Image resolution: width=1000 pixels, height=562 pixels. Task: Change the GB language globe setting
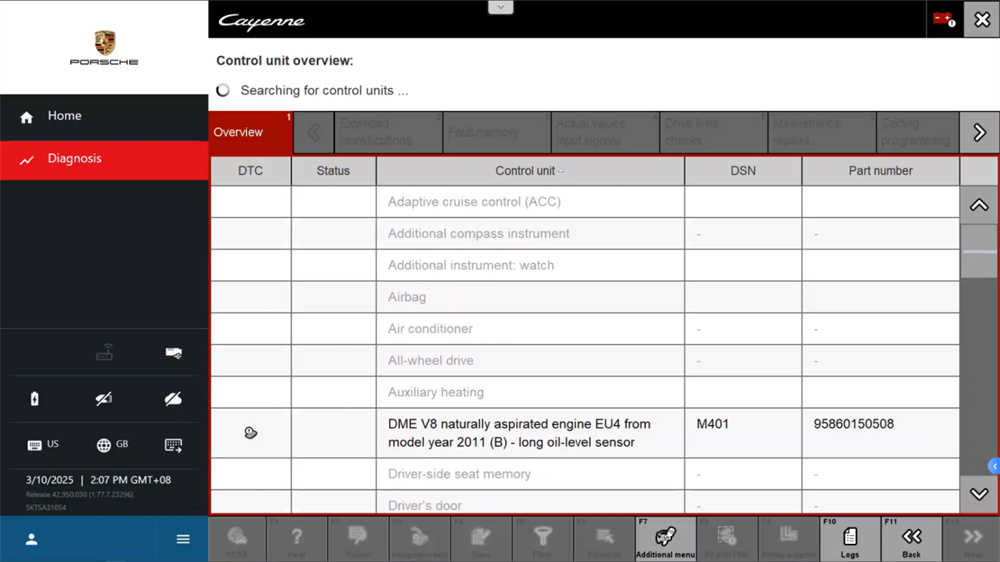point(112,445)
